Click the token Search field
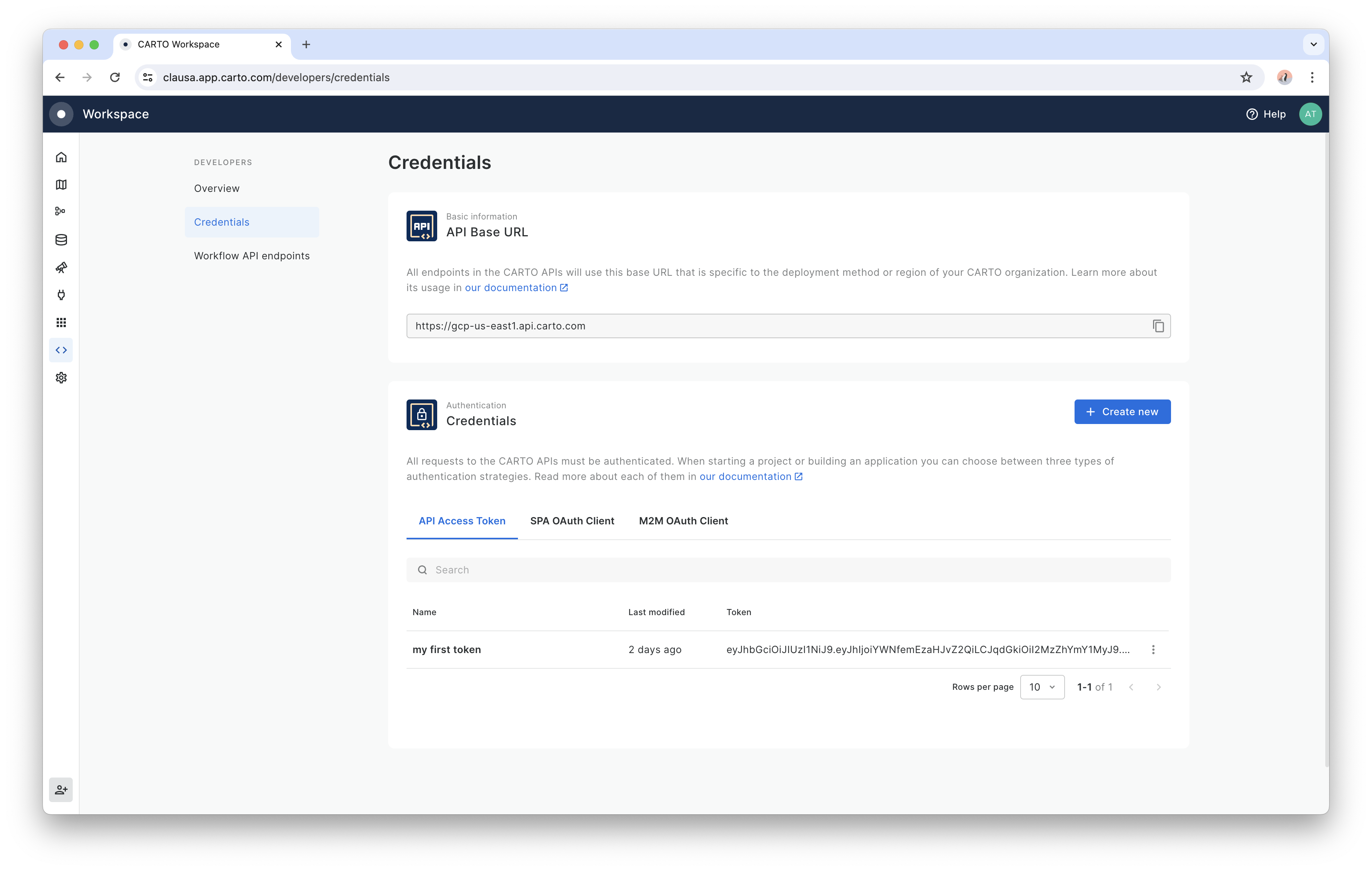This screenshot has height=871, width=1372. coord(788,570)
